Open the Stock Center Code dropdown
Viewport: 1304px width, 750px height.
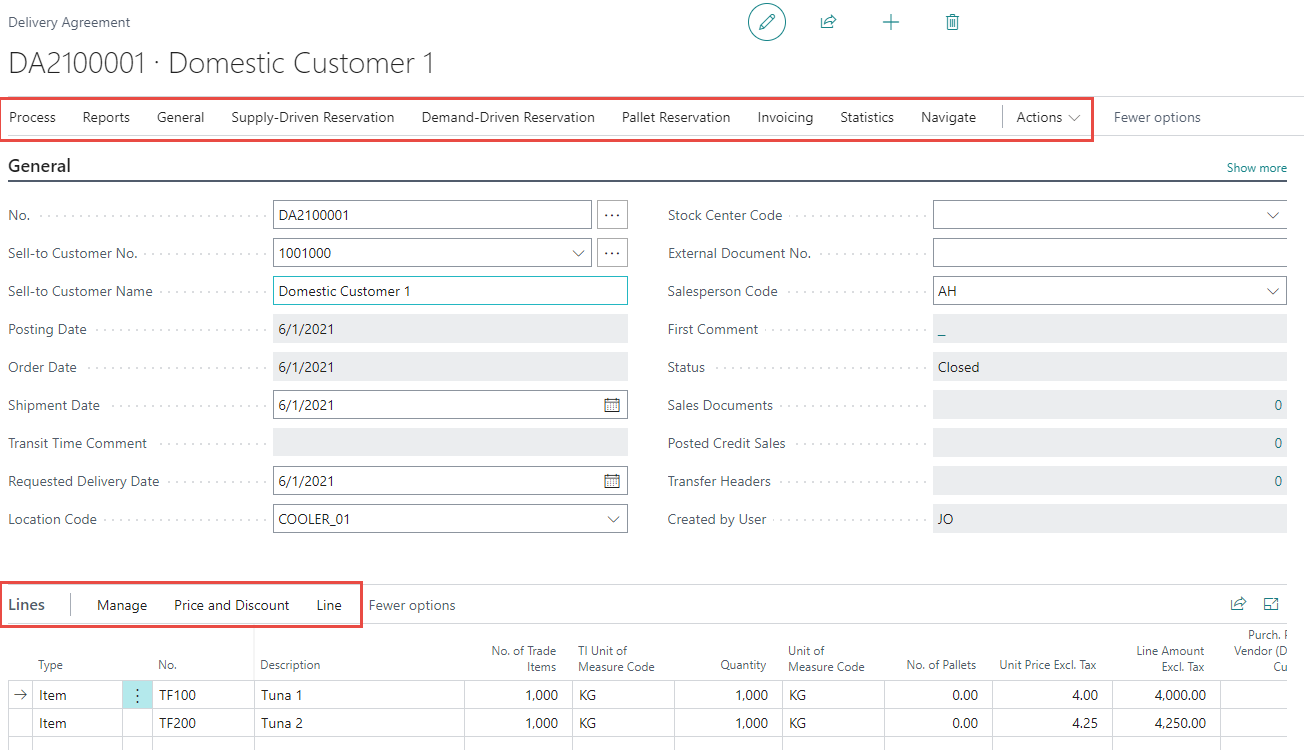click(x=1273, y=215)
